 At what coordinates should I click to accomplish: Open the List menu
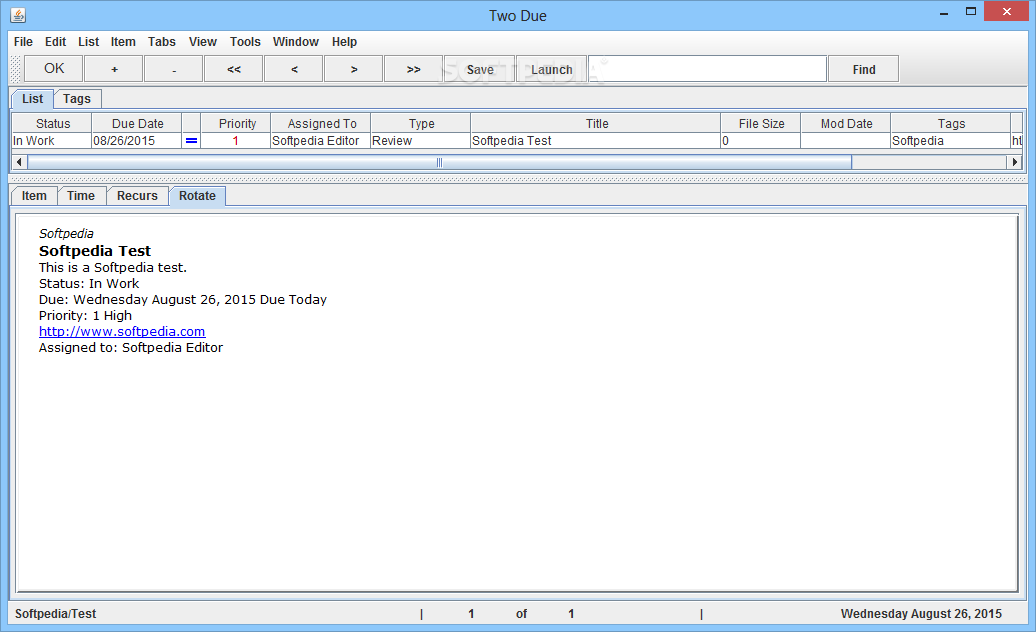(89, 42)
